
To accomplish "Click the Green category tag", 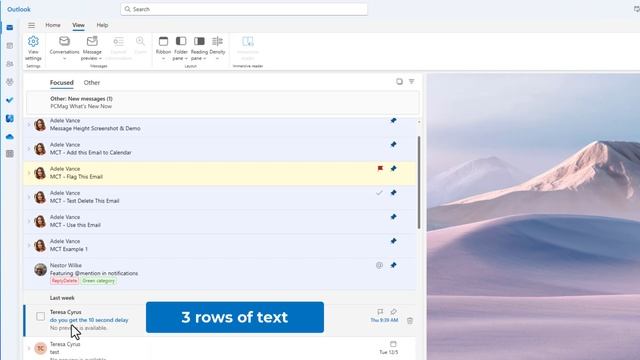I will click(x=98, y=281).
